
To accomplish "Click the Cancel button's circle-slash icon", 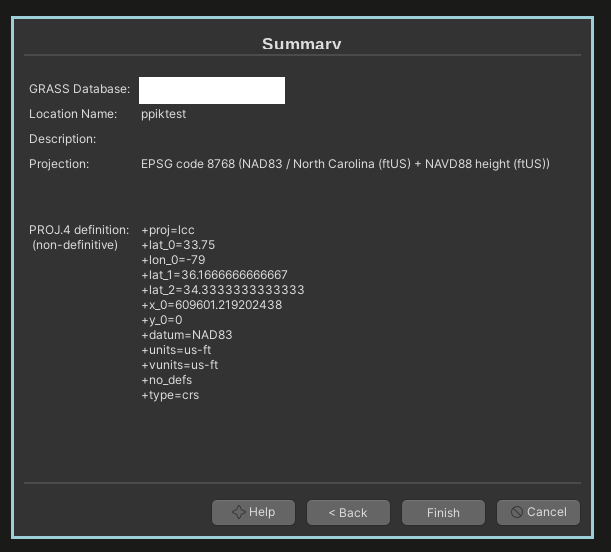I will click(x=517, y=512).
